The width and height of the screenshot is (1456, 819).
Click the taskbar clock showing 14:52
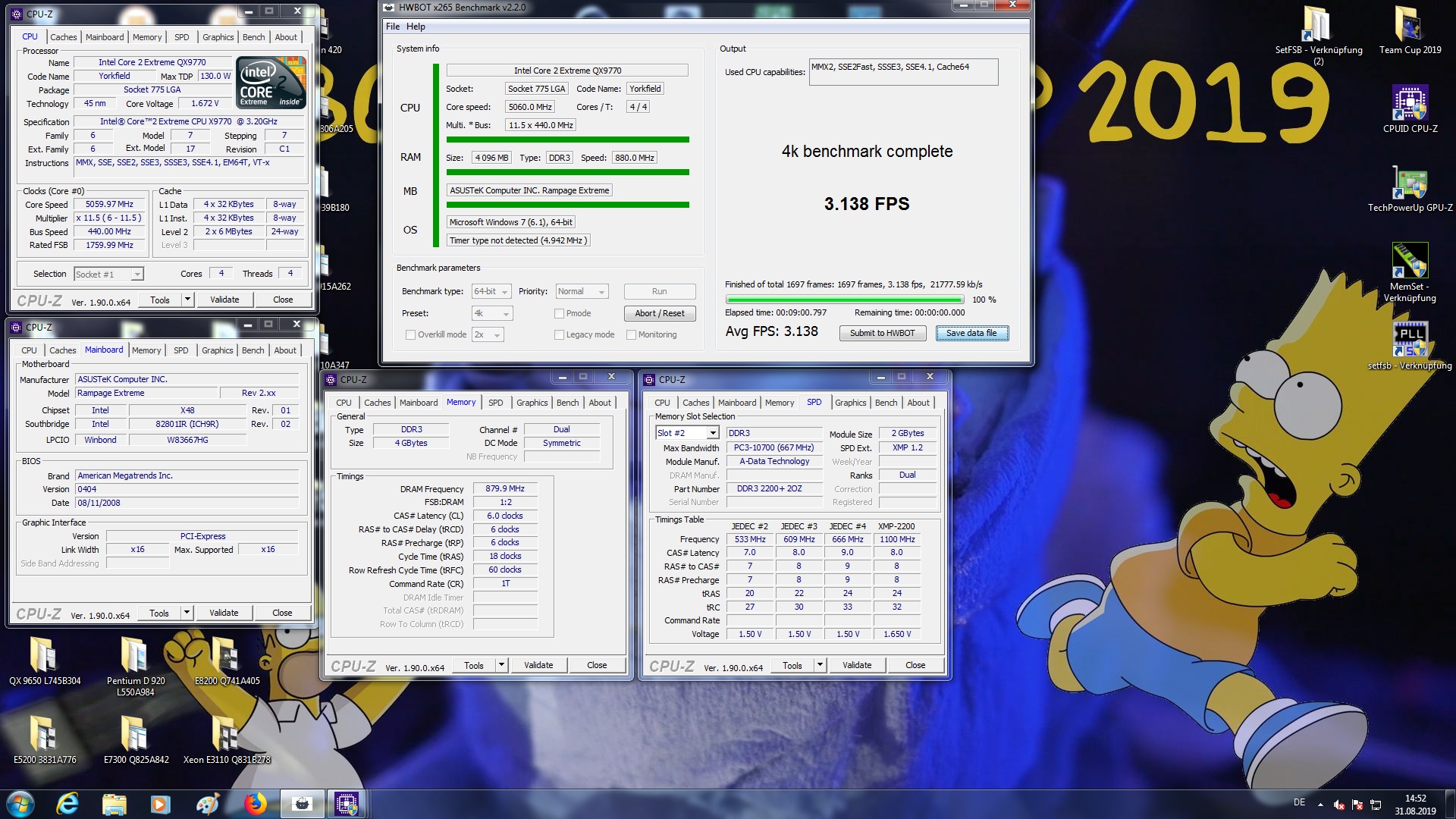(1415, 804)
